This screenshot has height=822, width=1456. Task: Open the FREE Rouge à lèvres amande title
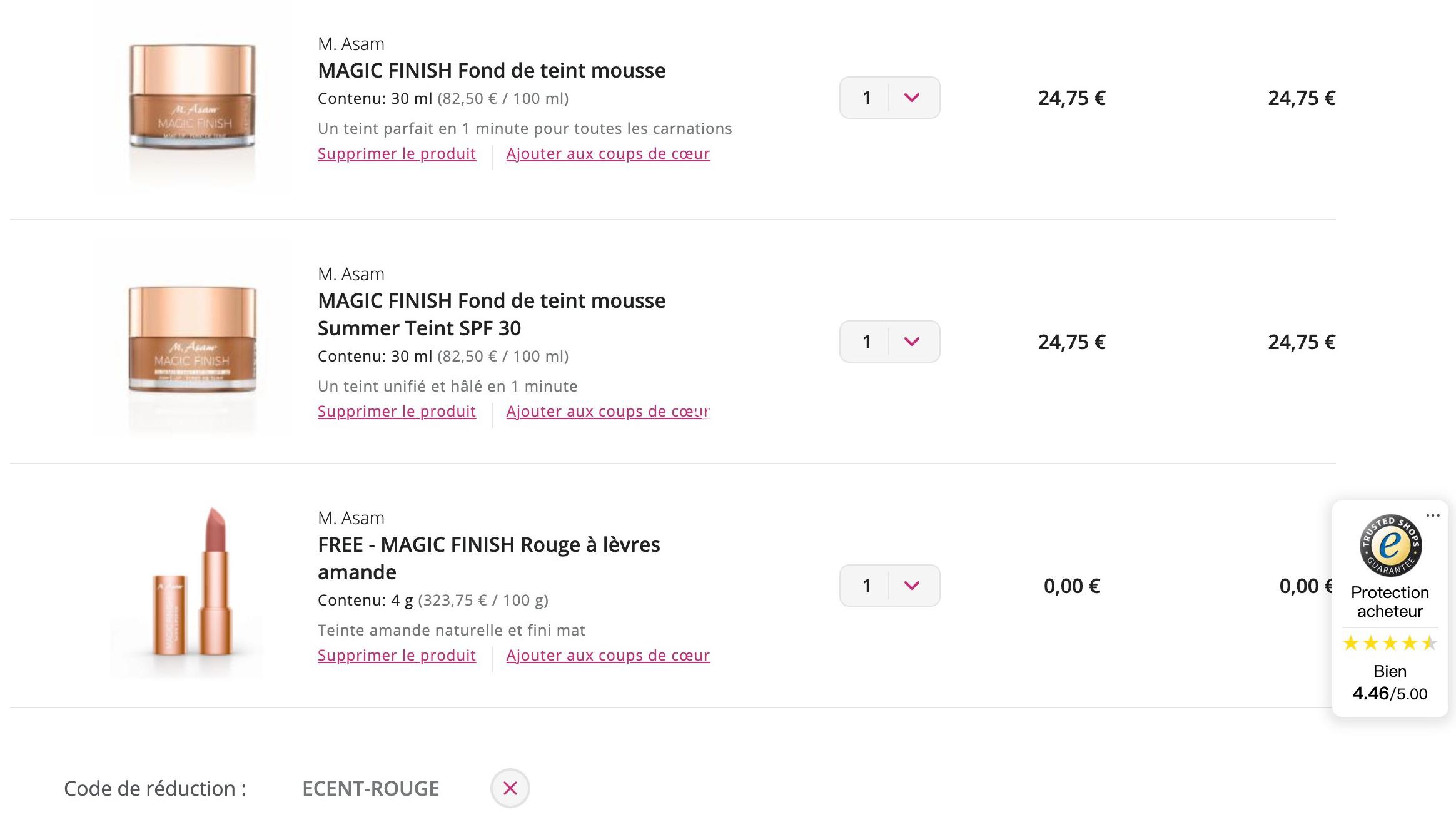click(488, 558)
